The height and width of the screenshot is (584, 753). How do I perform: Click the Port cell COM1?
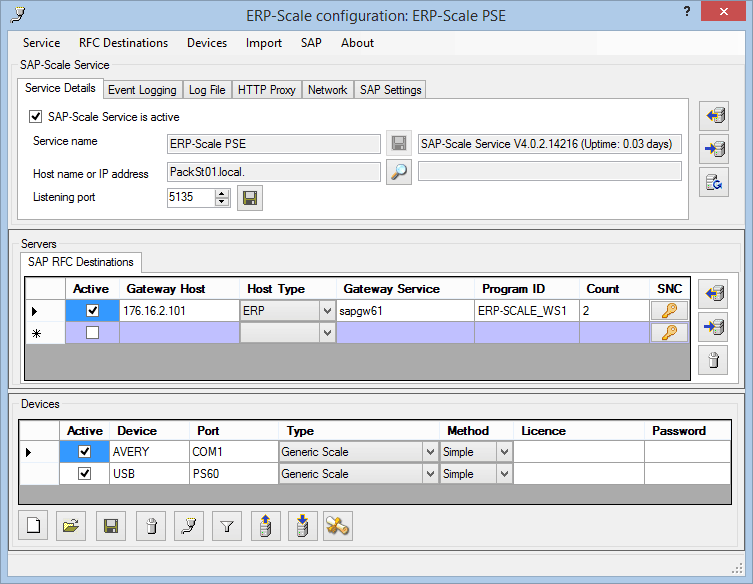[233, 451]
